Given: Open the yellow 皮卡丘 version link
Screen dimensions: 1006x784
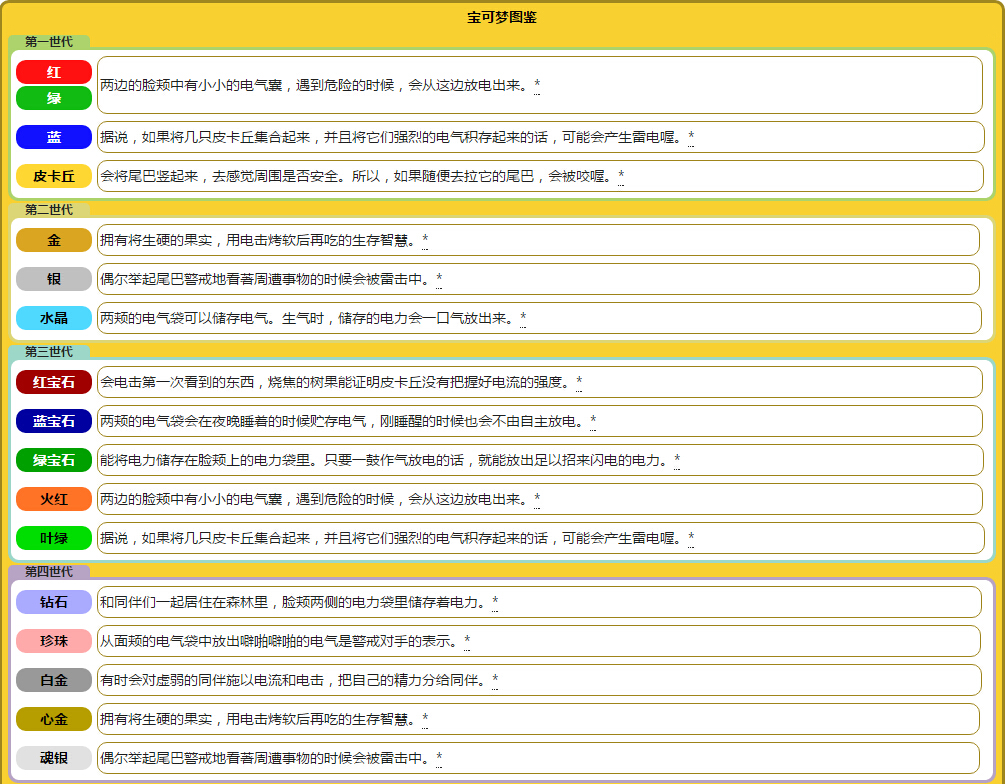Looking at the screenshot, I should point(54,176).
